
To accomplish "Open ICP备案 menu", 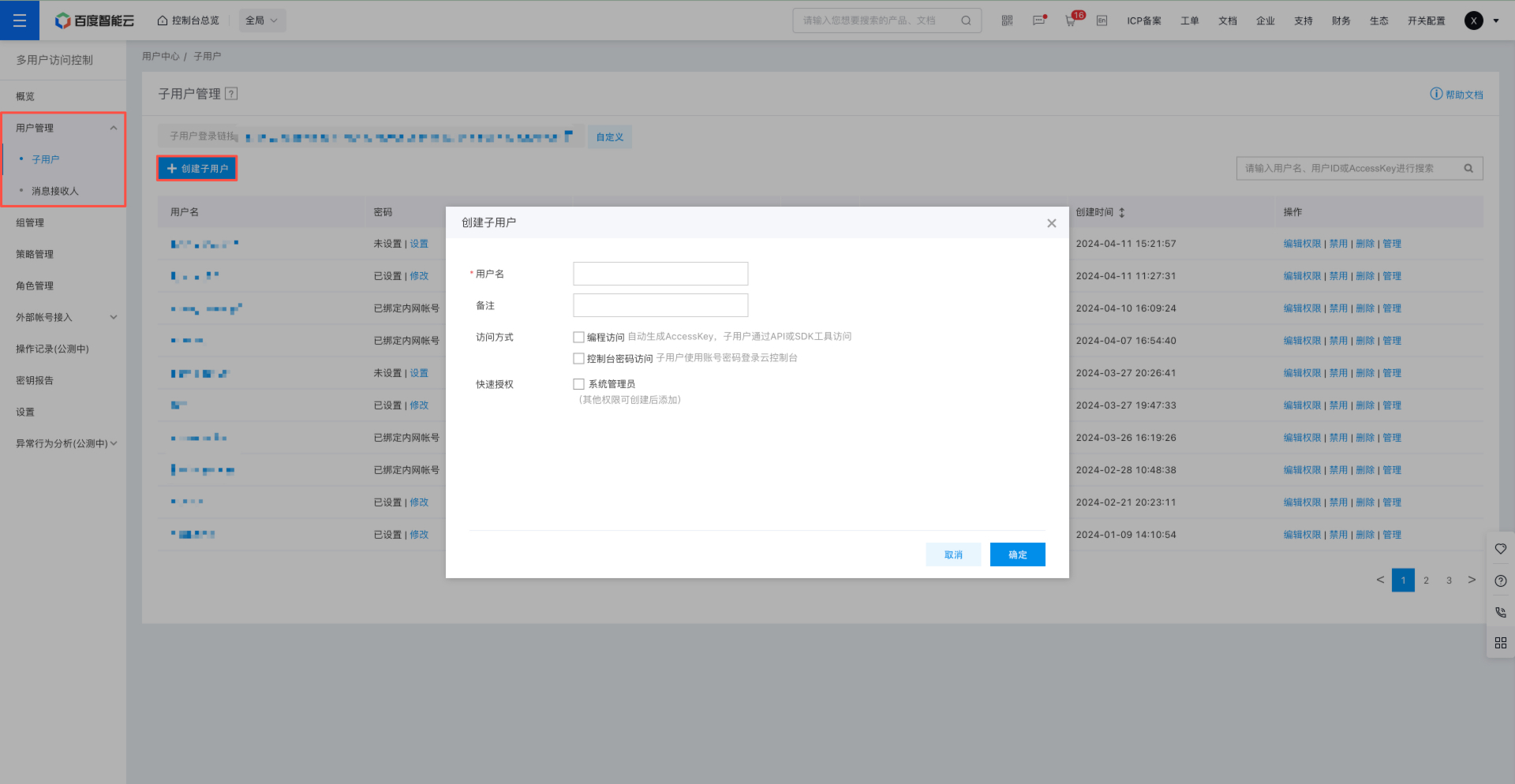I will point(1144,21).
